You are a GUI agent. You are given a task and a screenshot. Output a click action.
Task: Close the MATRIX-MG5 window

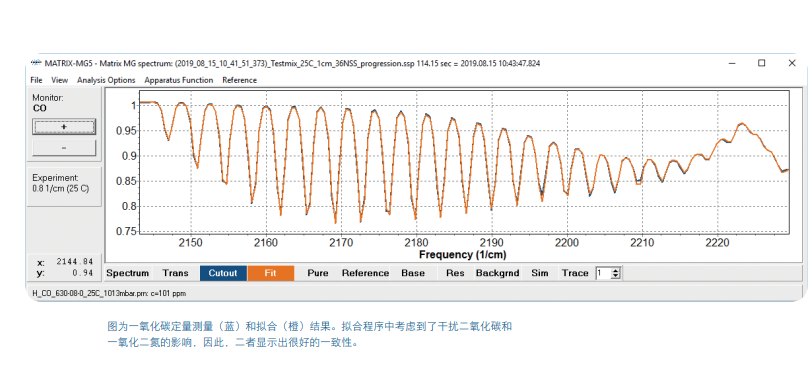click(x=792, y=63)
